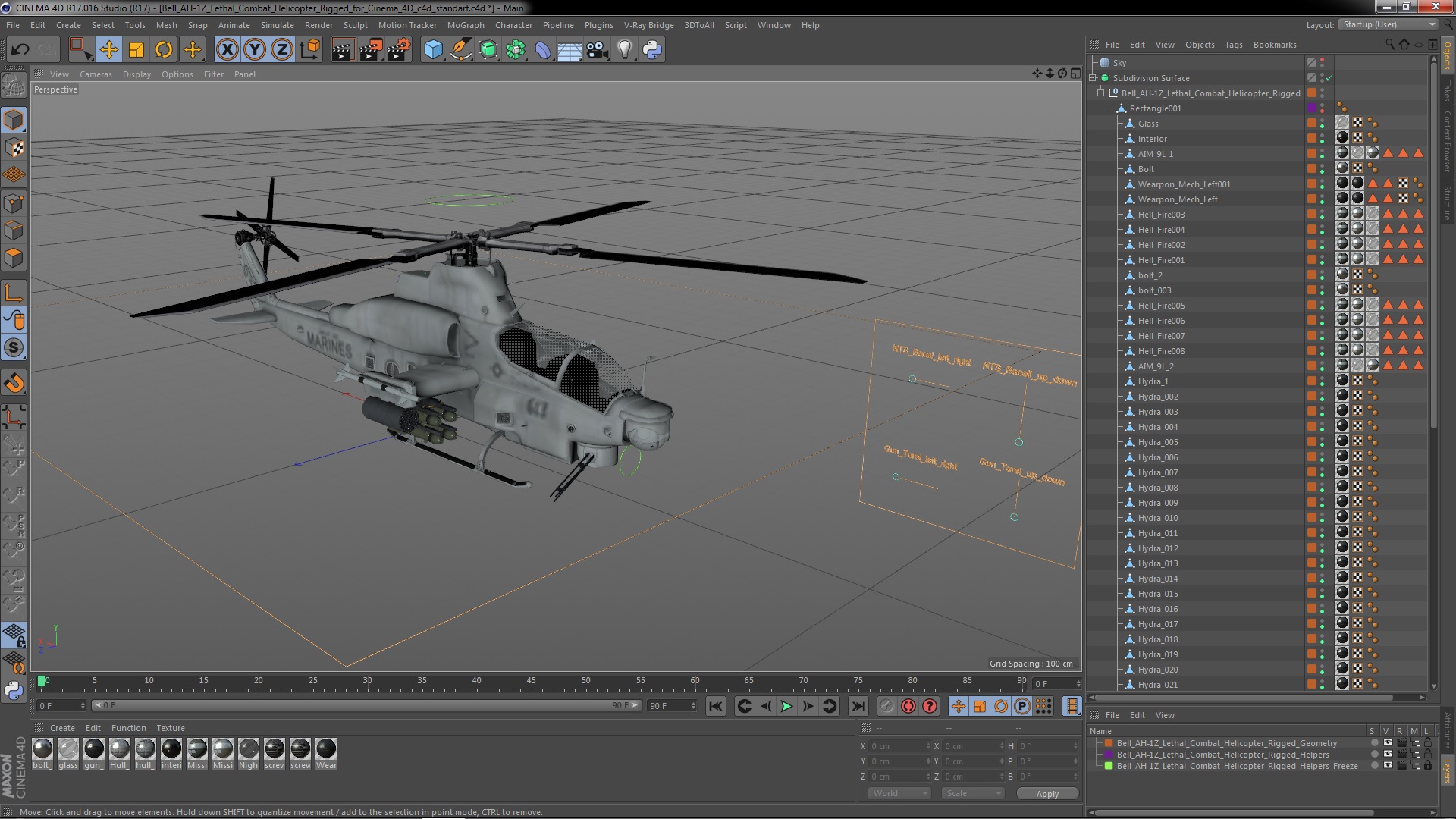Viewport: 1456px width, 819px height.
Task: Collapse the Subdivision Surface object
Action: coord(1093,78)
